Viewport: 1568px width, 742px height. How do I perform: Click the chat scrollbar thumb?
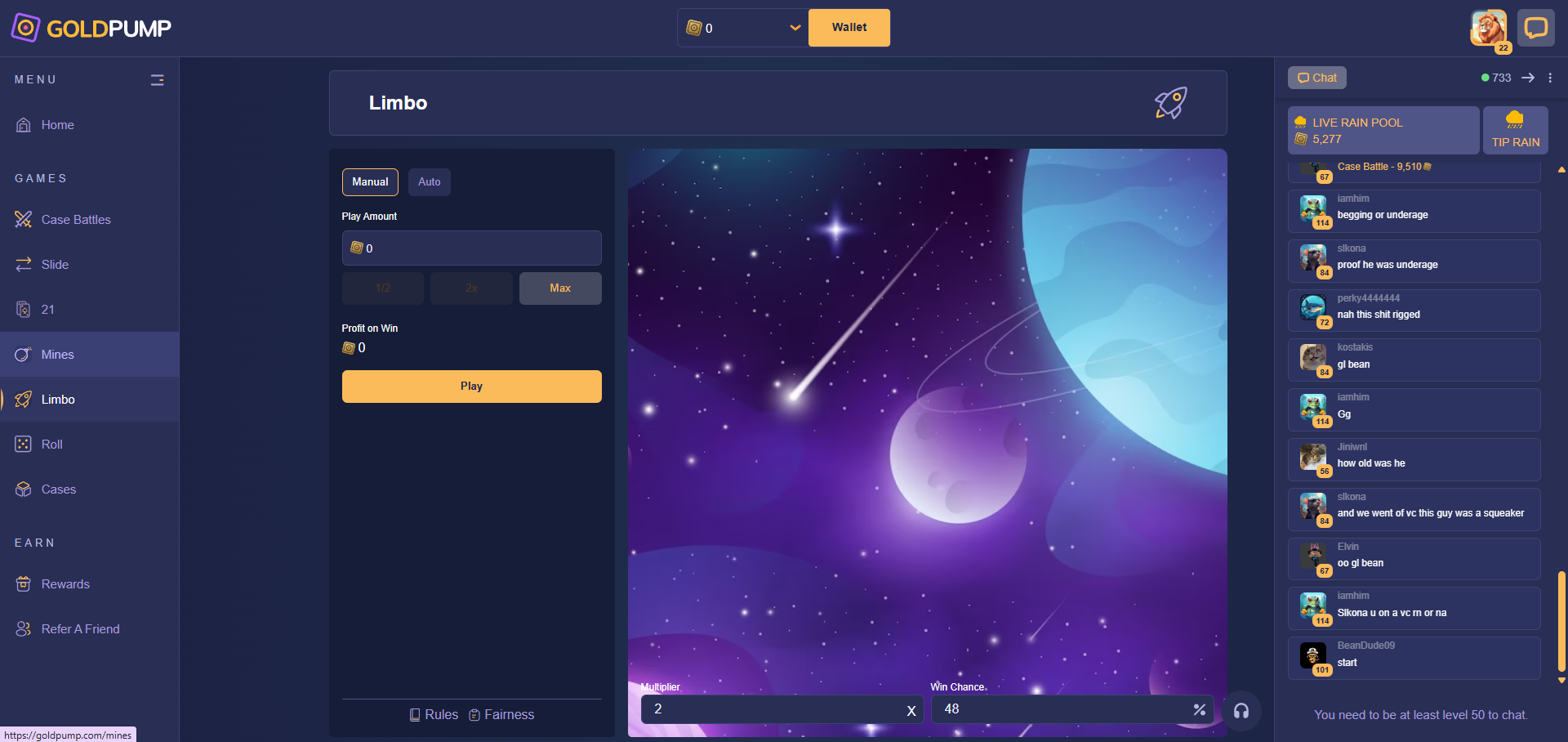click(x=1561, y=622)
